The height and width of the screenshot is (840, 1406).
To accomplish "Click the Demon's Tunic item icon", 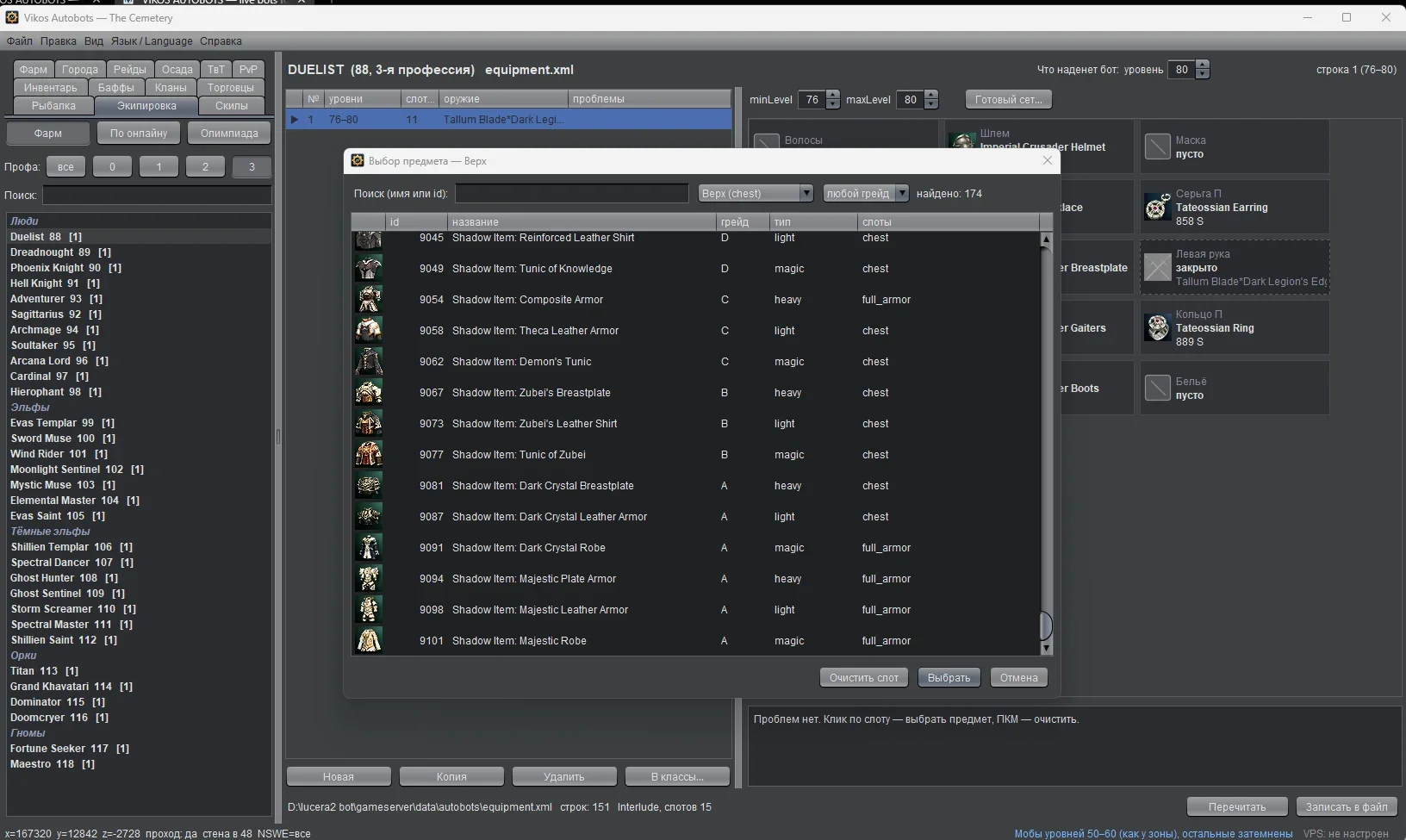I will pos(369,361).
